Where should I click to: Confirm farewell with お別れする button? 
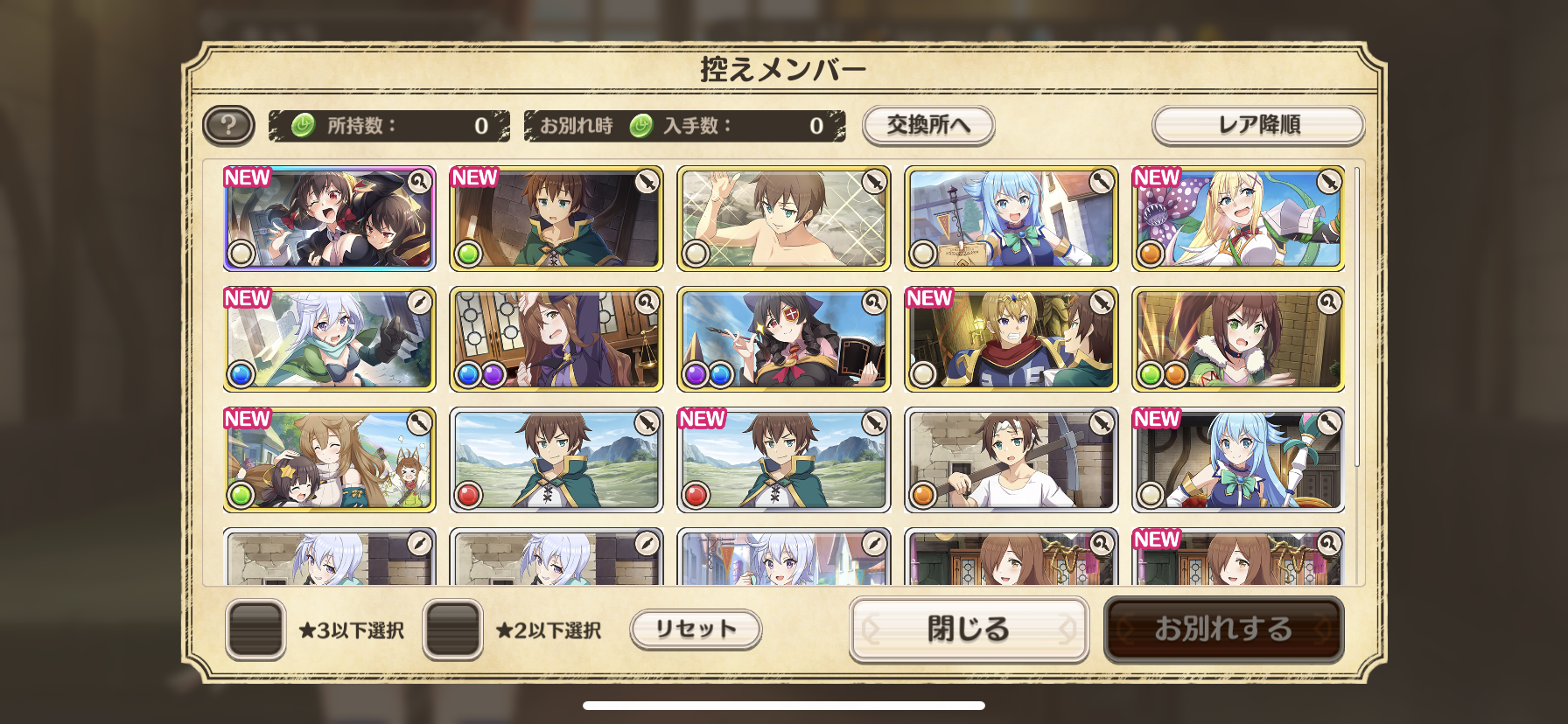1223,629
